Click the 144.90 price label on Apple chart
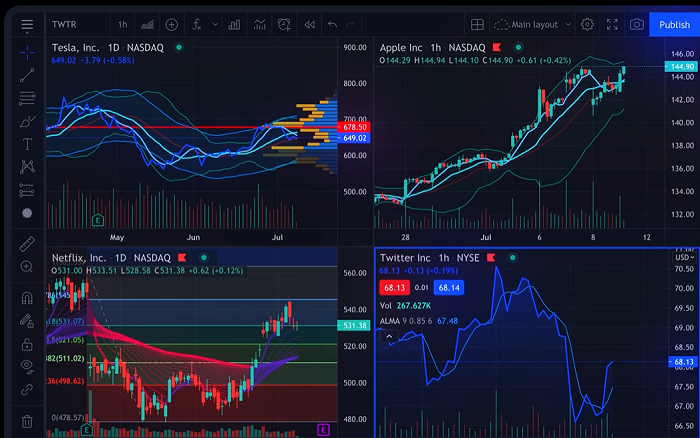Viewport: 700px width, 438px height. coord(682,67)
